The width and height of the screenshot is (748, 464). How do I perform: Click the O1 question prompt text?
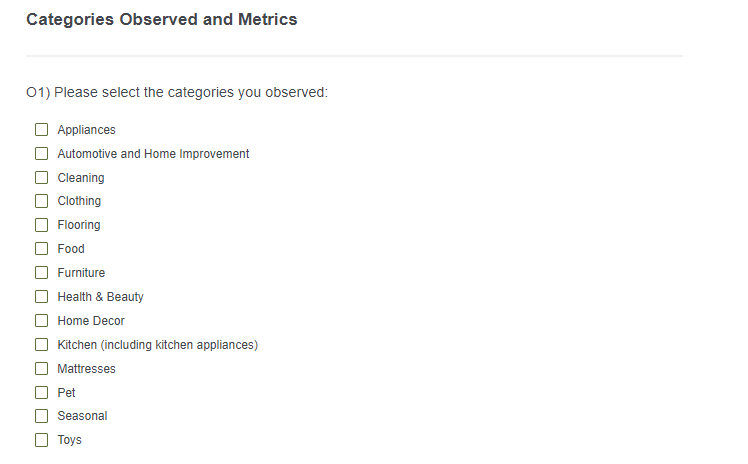click(177, 93)
